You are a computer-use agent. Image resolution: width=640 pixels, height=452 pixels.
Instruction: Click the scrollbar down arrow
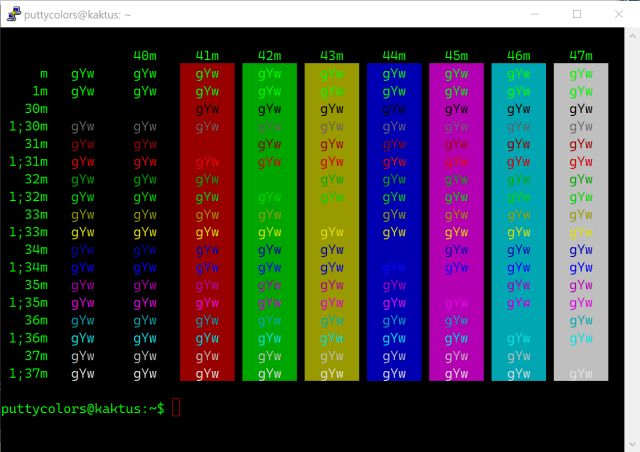coord(632,444)
